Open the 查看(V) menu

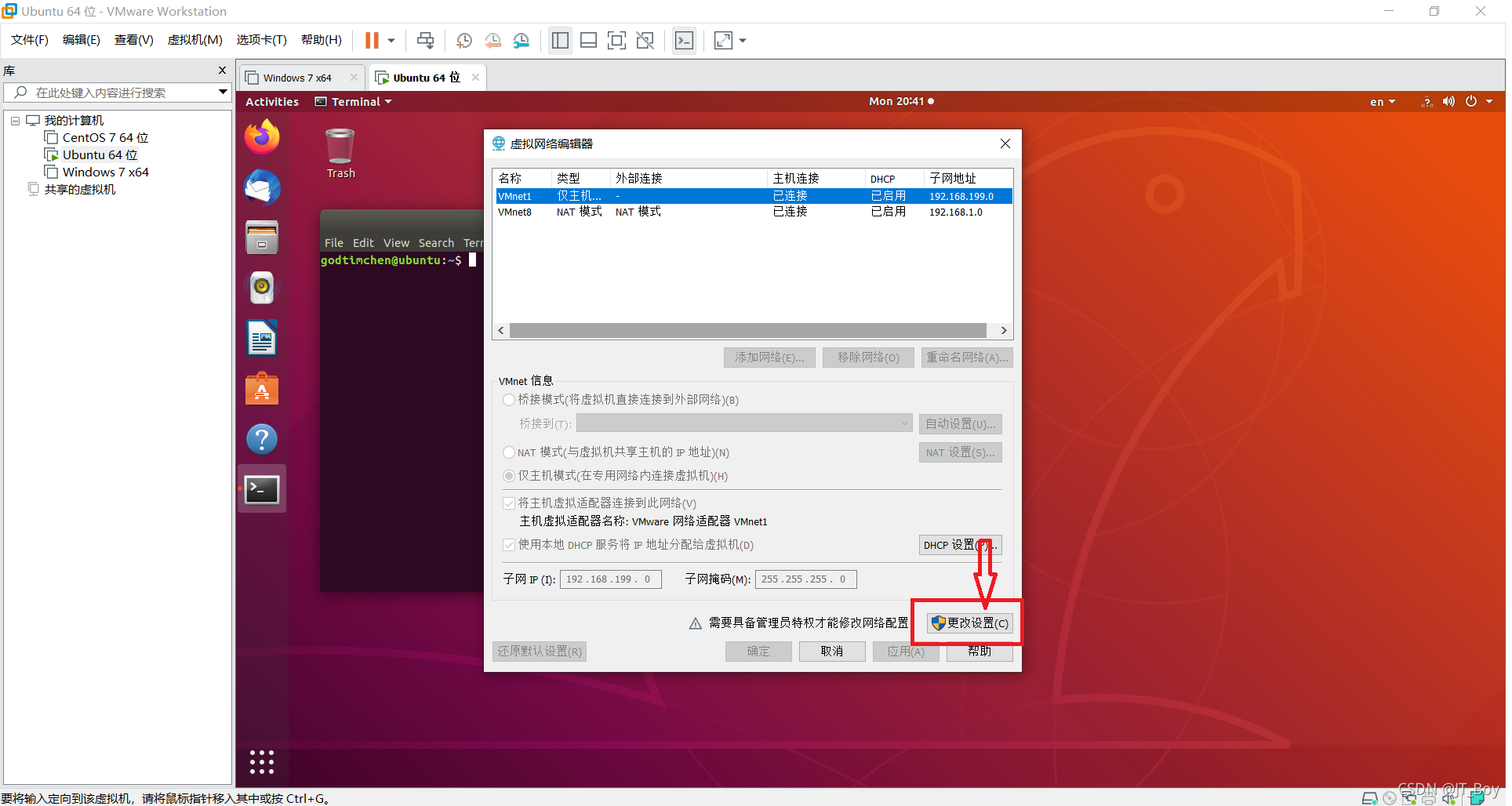tap(134, 40)
